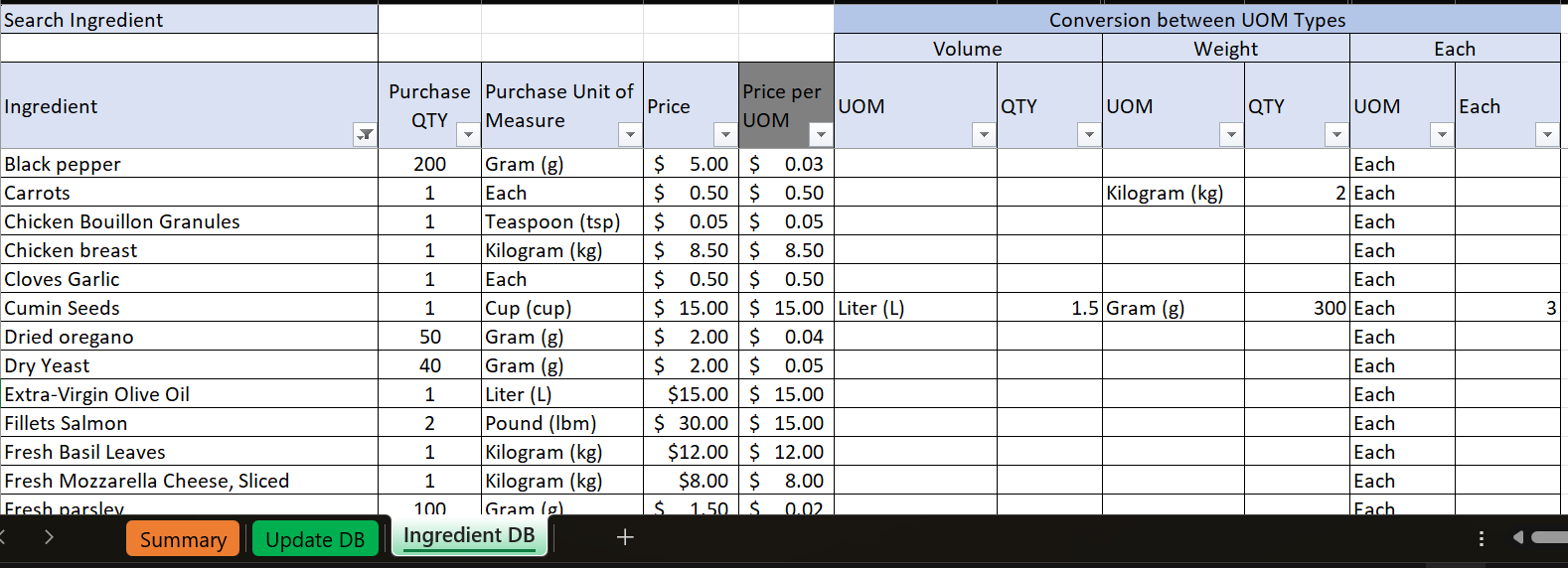Screen dimensions: 1568x568
Task: Open sheet tab options three-dot menu
Action: click(x=1481, y=538)
